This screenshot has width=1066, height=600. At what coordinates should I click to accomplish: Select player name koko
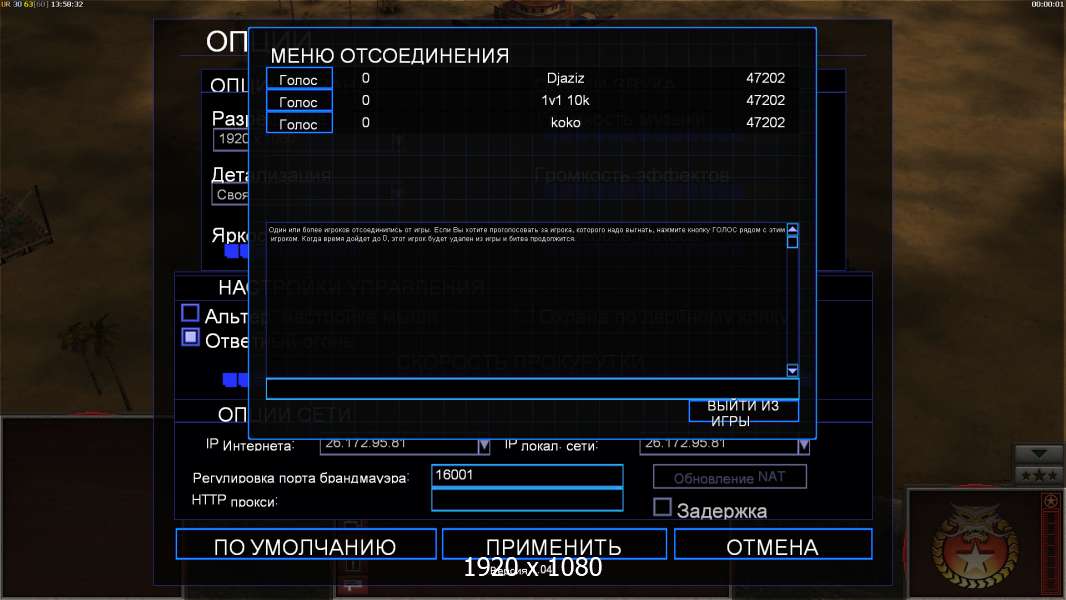[x=566, y=122]
